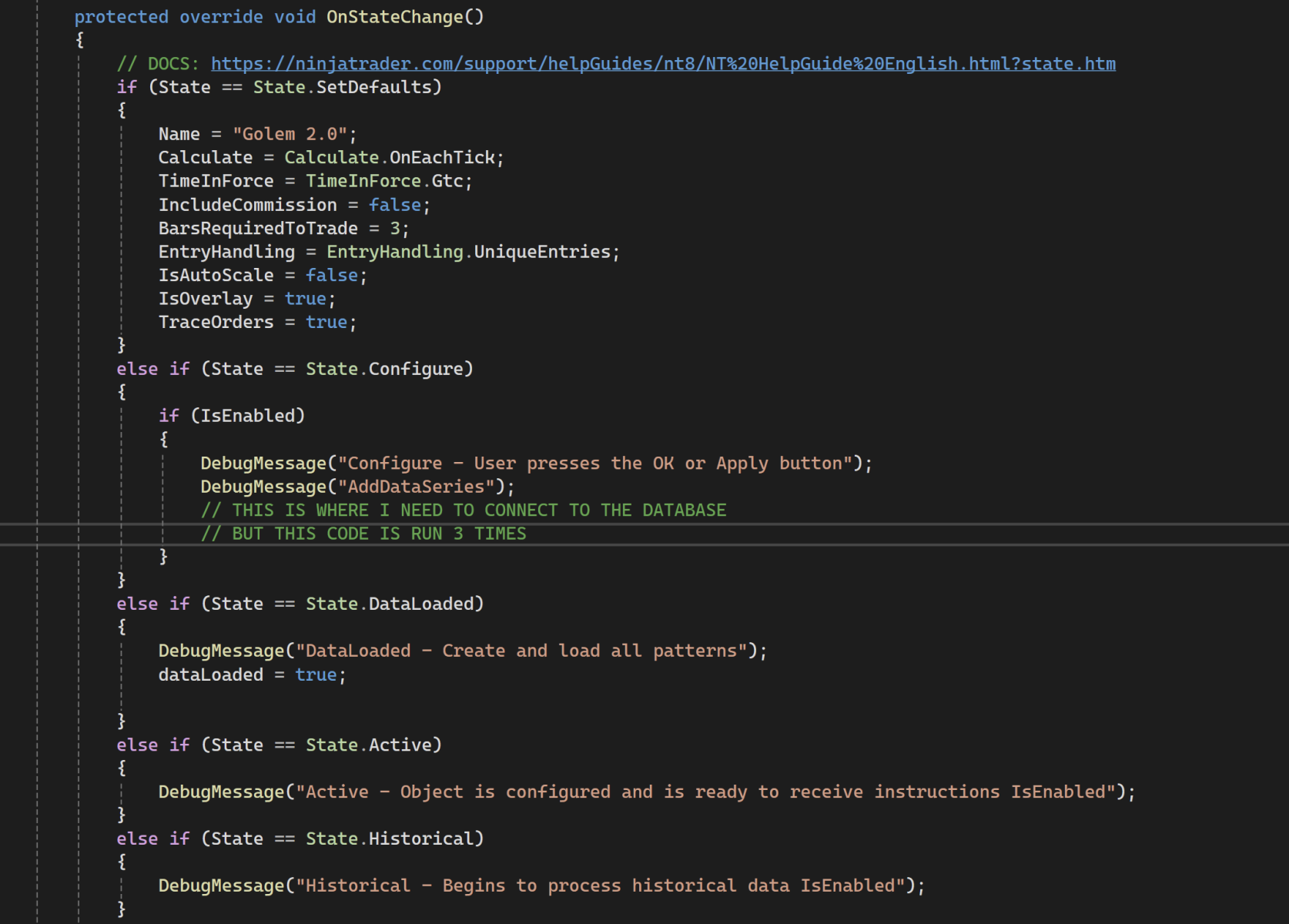Image resolution: width=1289 pixels, height=924 pixels.
Task: Click the false value of IncludeCommission
Action: point(394,205)
